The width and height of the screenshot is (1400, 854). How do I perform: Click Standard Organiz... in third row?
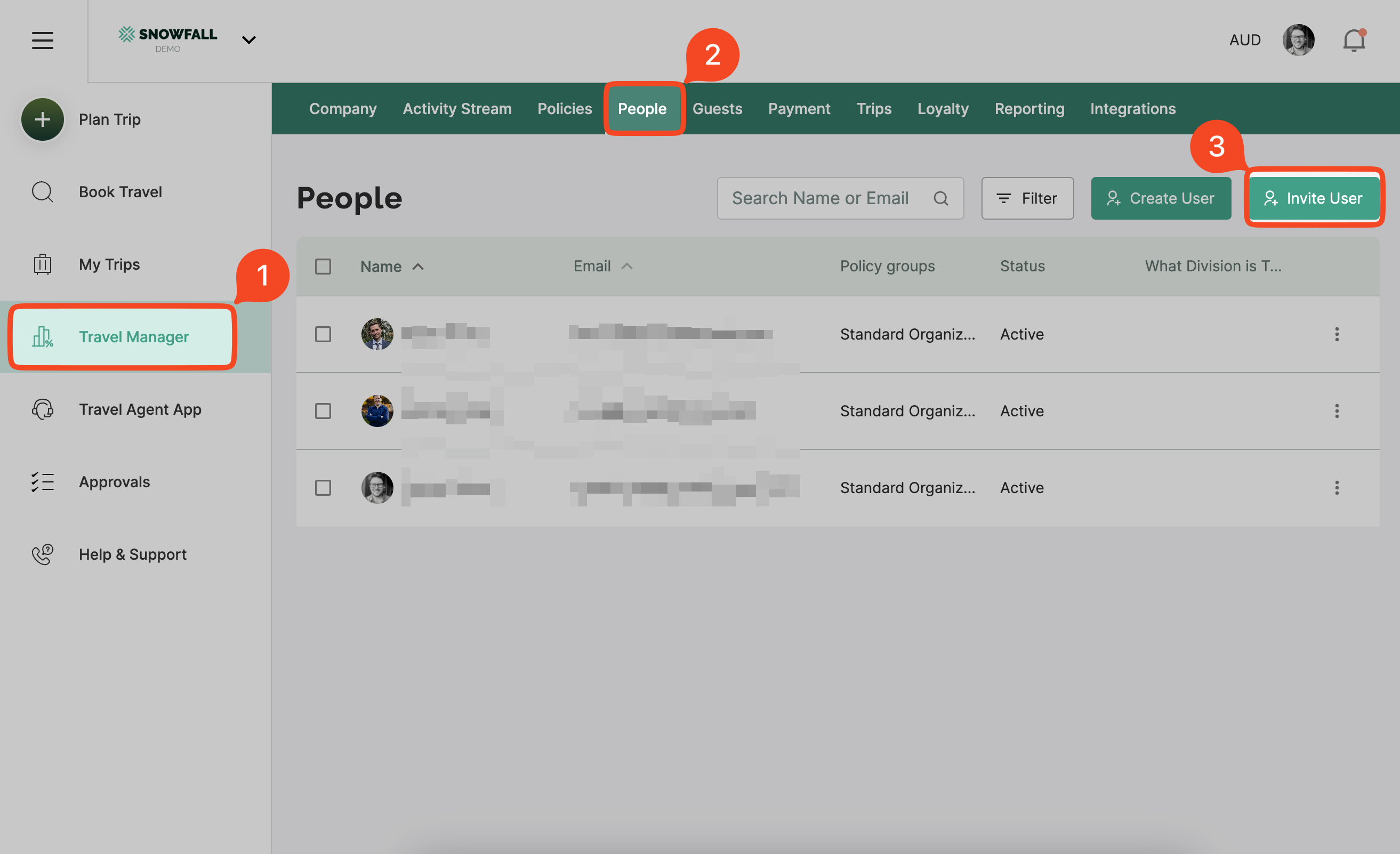coord(907,488)
